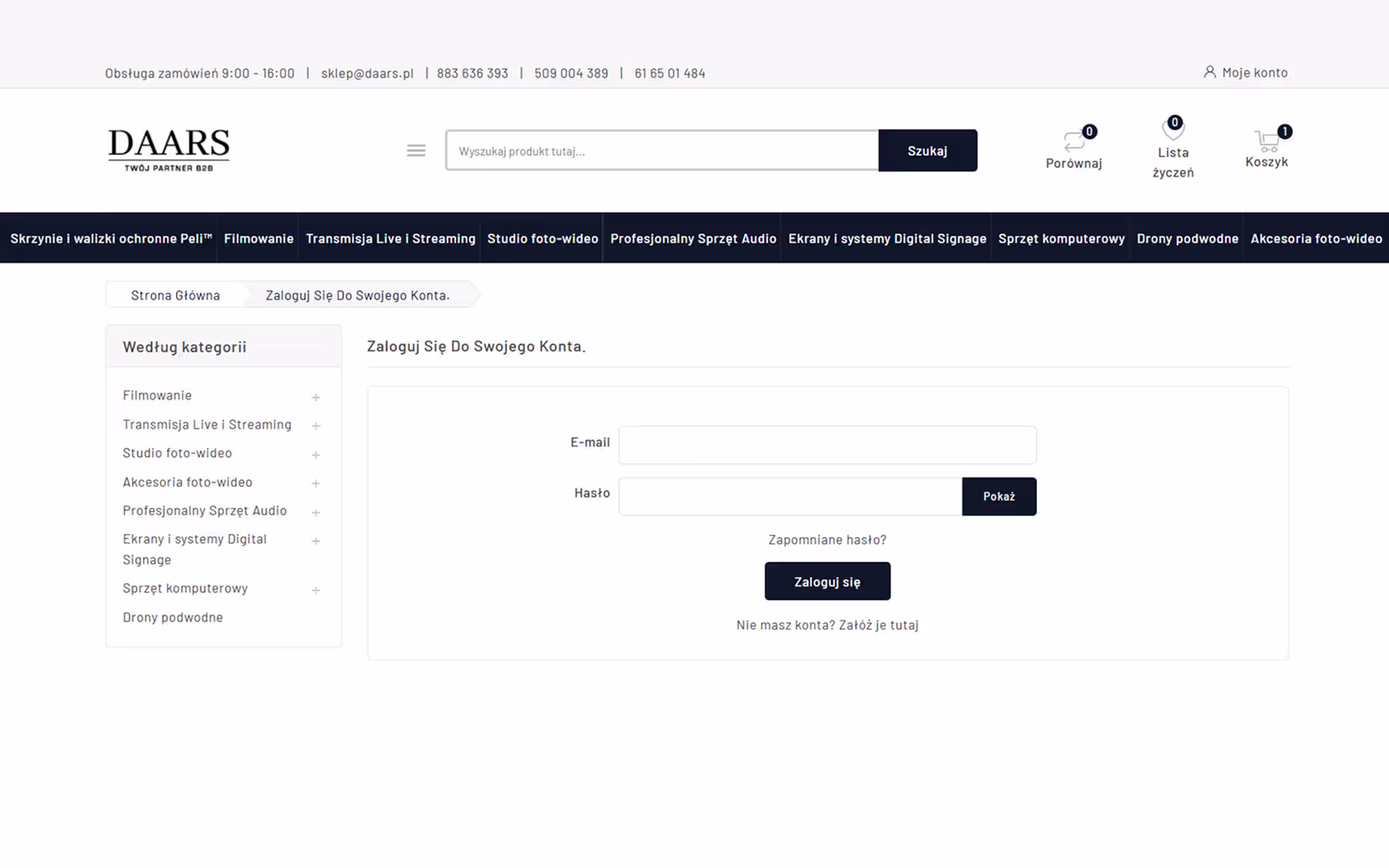The image size is (1389, 868).
Task: Open the Koszyk shopping cart icon
Action: [x=1266, y=140]
